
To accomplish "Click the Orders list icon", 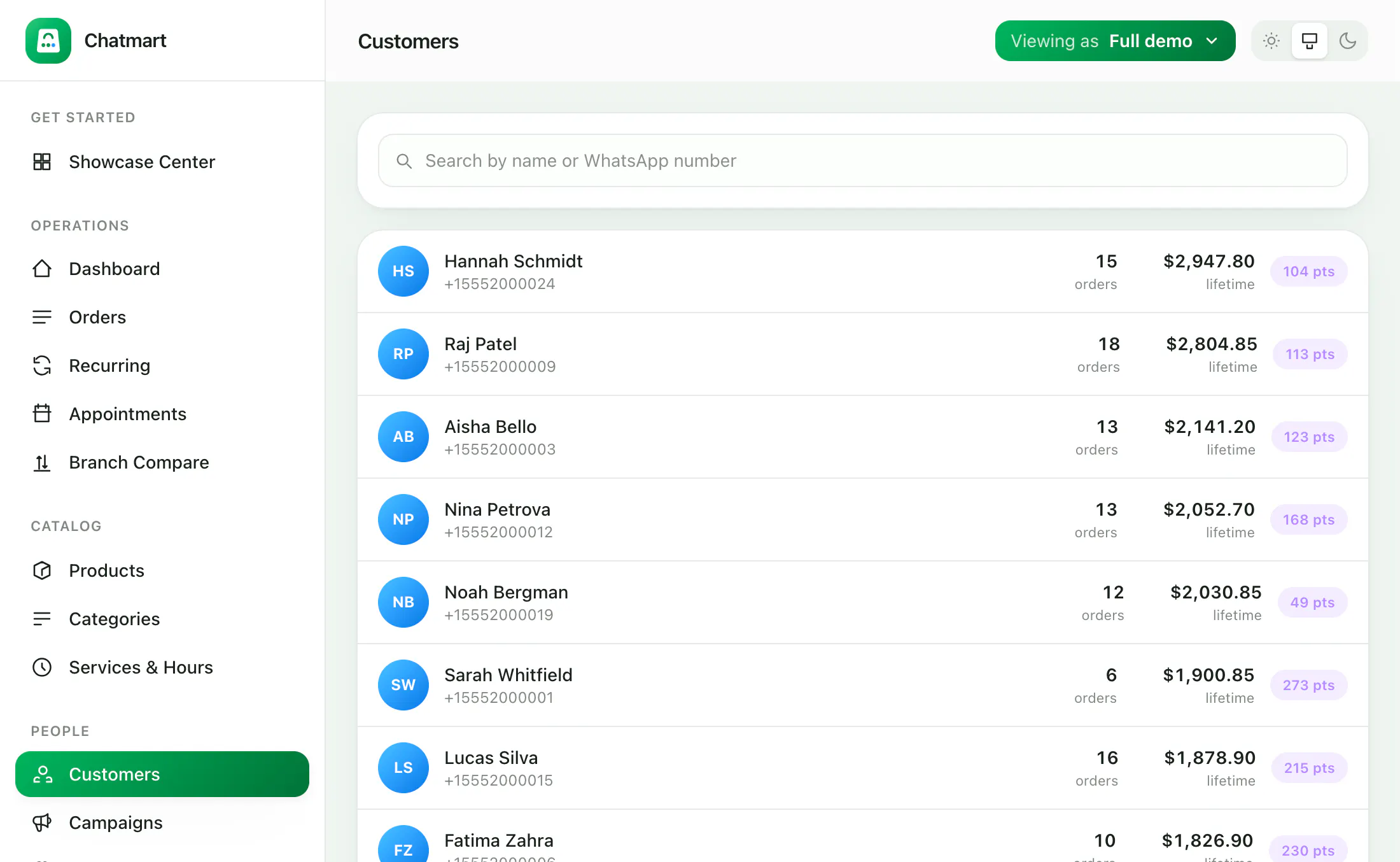I will pyautogui.click(x=42, y=317).
